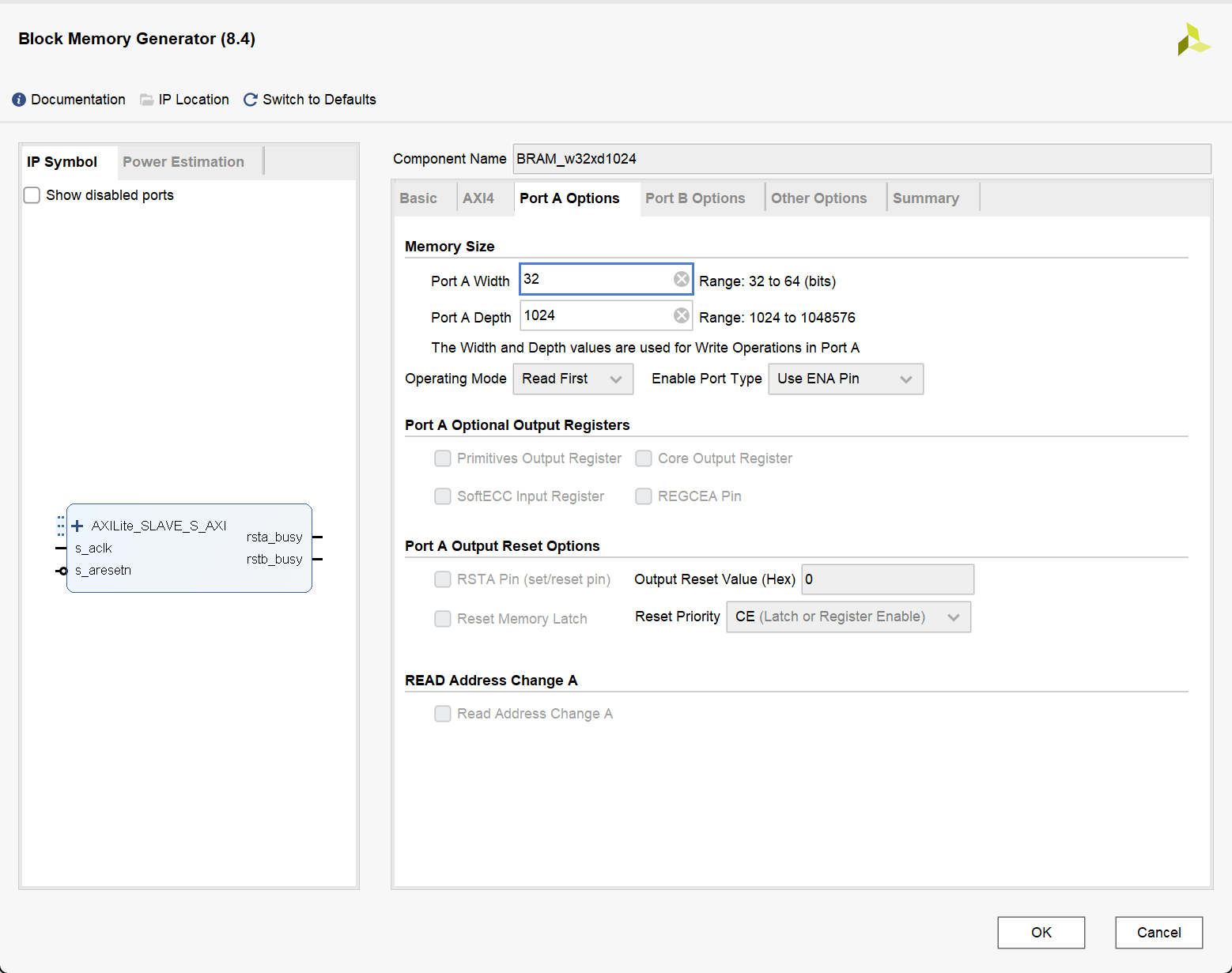Toggle Show disabled ports checkbox

[32, 195]
